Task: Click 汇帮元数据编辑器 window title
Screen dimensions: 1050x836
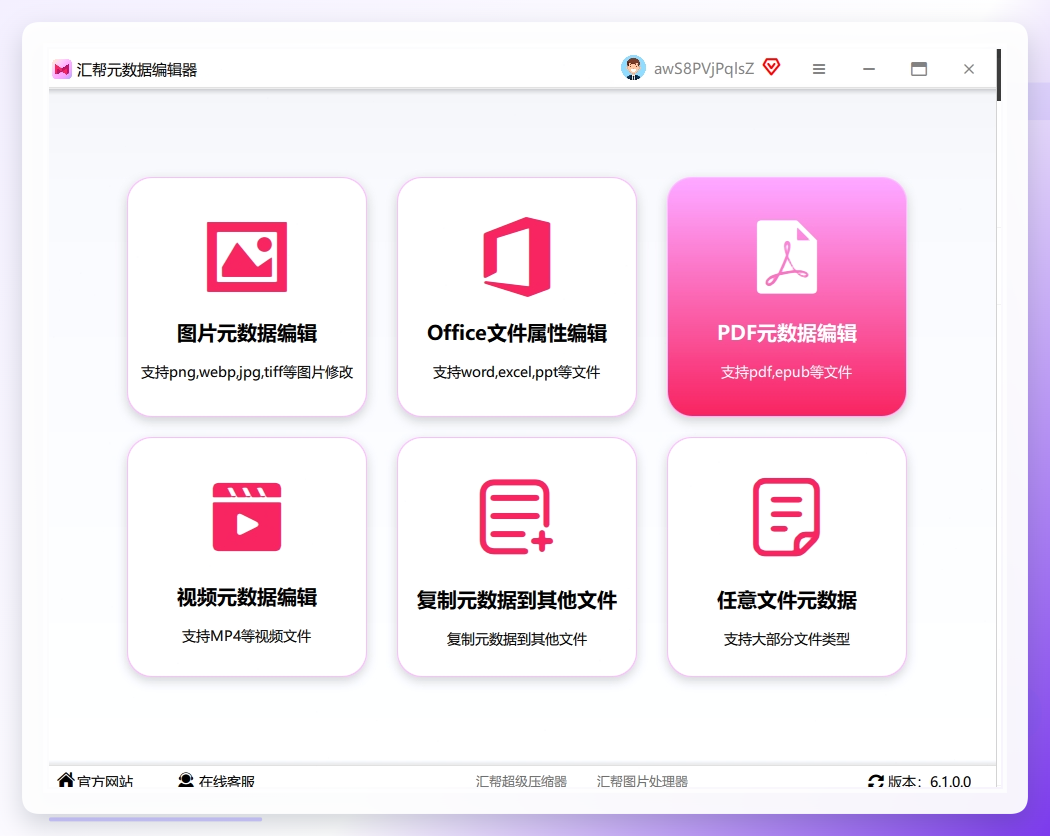Action: pos(137,70)
